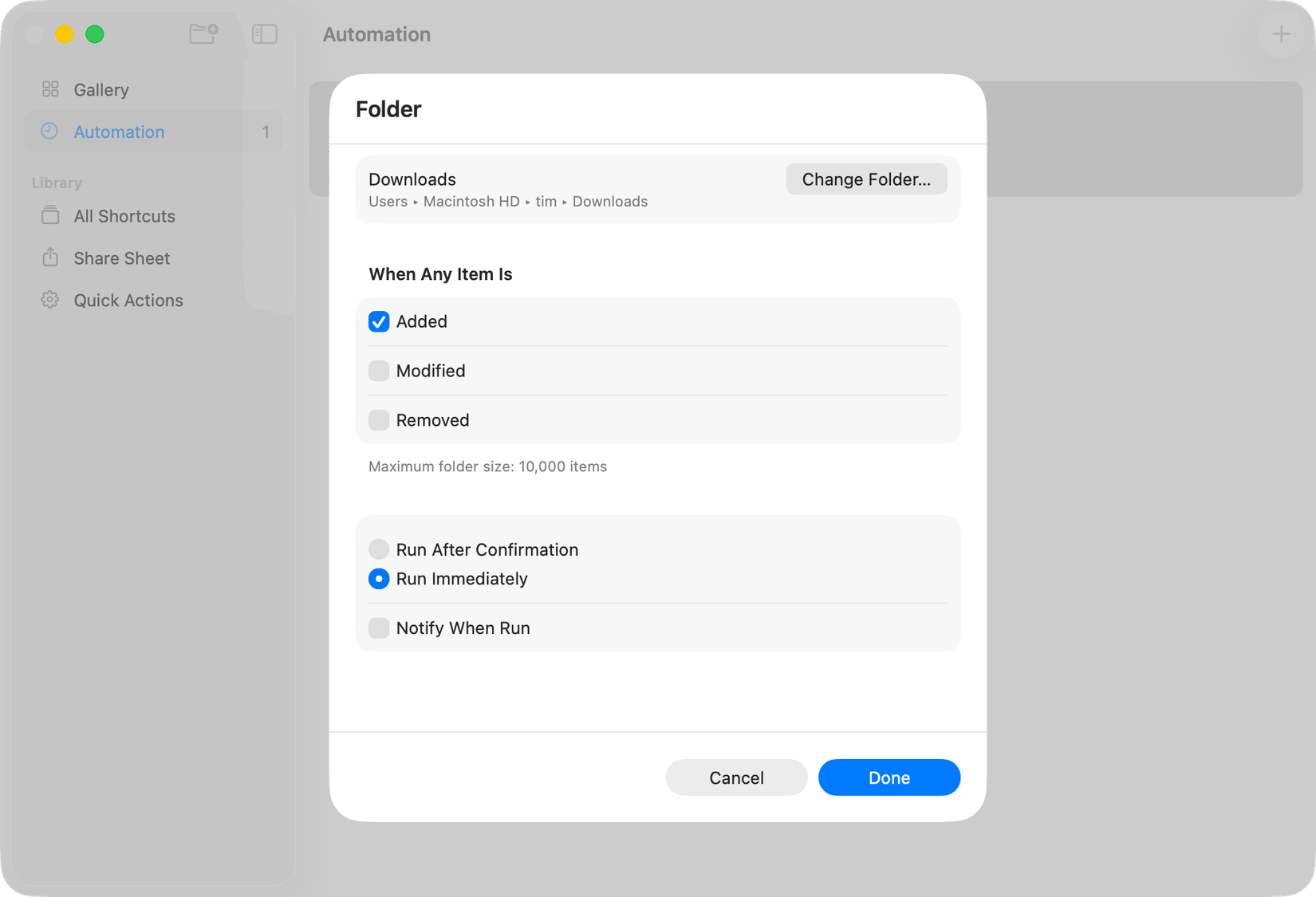
Task: Click the Automation clock icon
Action: 49,131
